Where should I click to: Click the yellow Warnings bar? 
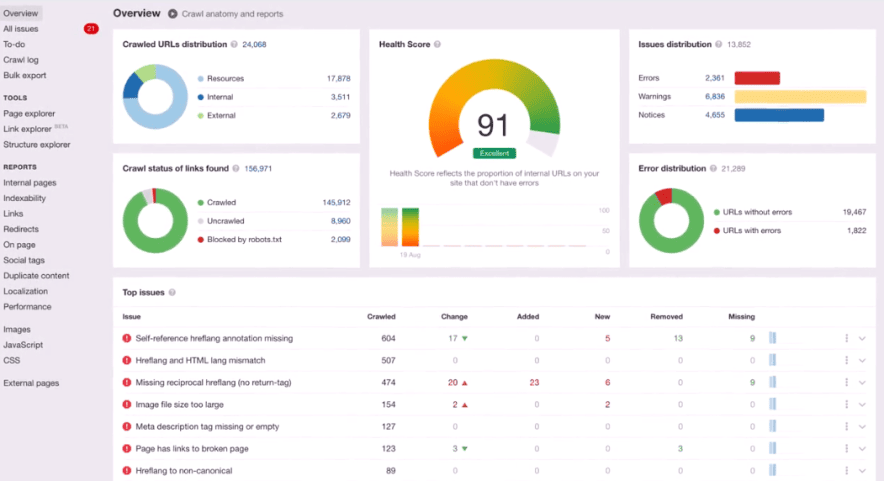(799, 97)
